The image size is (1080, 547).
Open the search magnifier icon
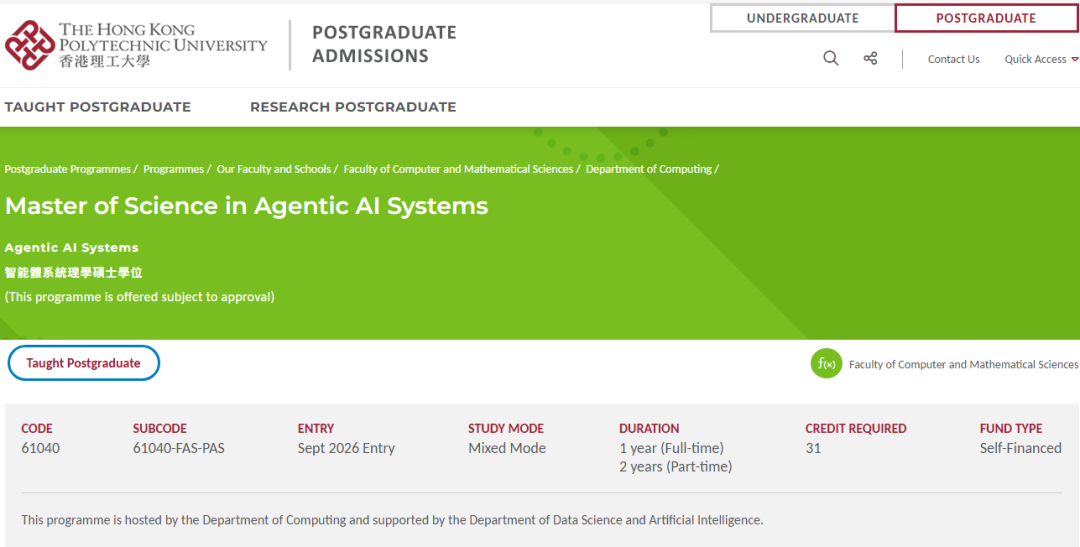831,59
